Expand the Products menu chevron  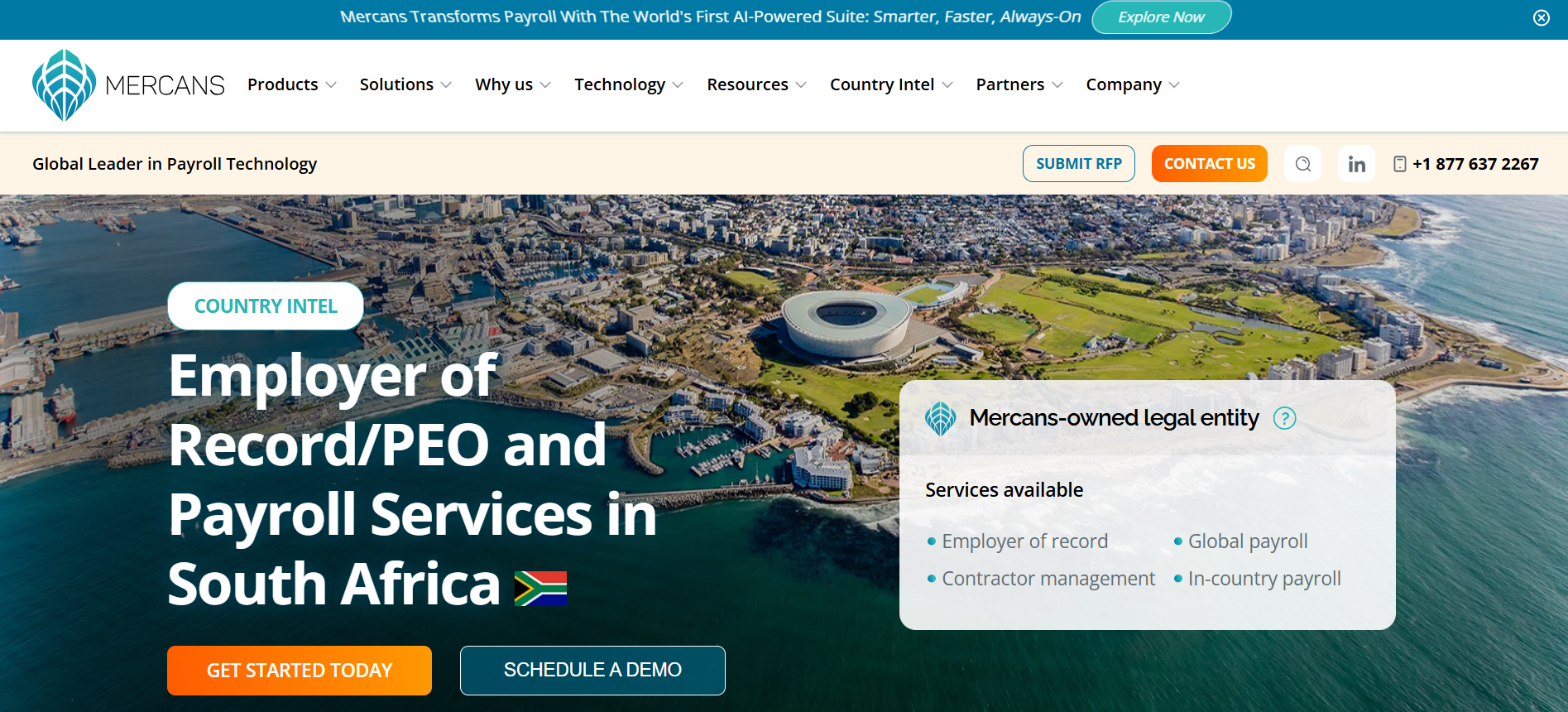coord(331,85)
